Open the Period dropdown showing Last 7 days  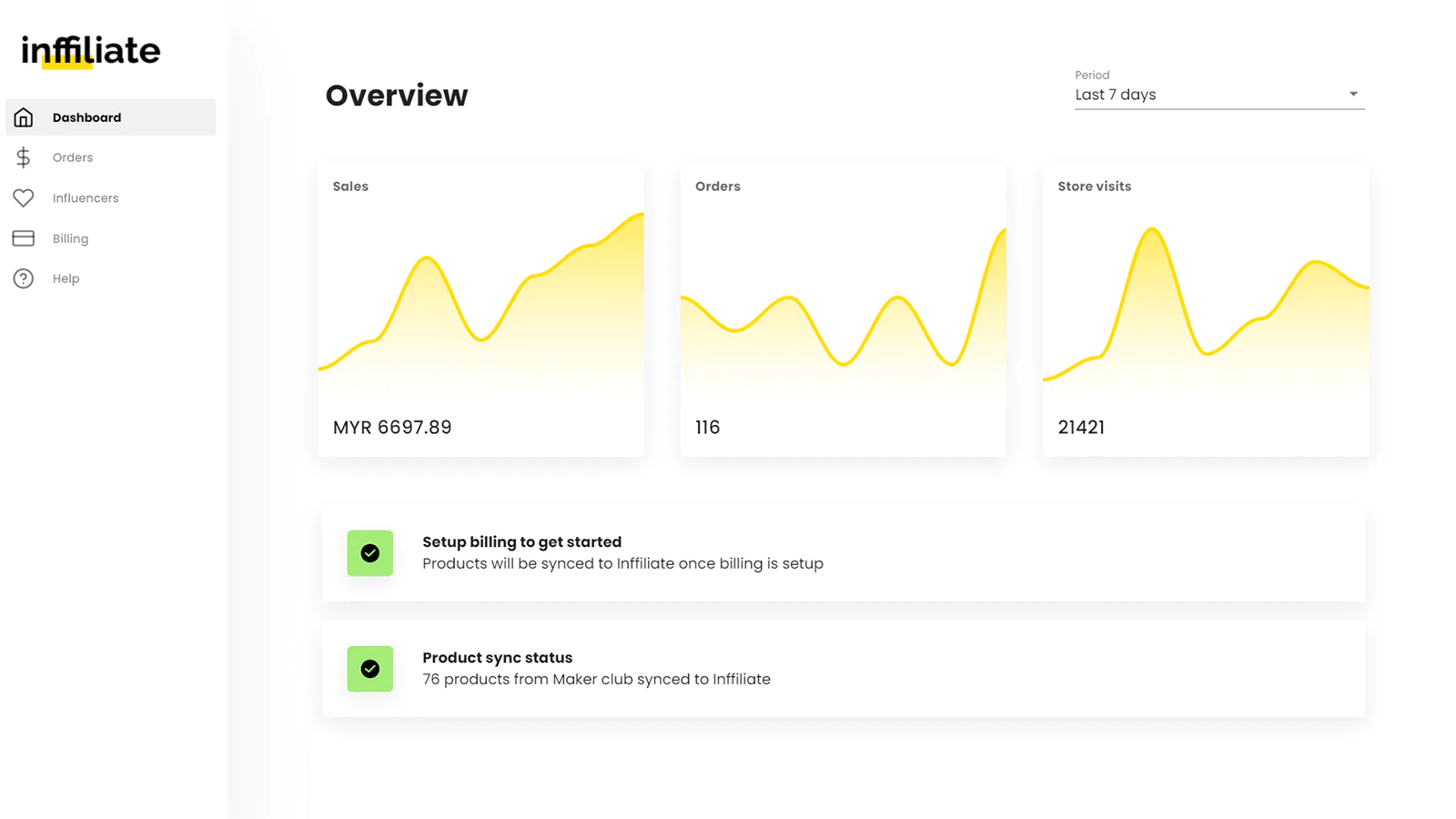click(x=1219, y=95)
